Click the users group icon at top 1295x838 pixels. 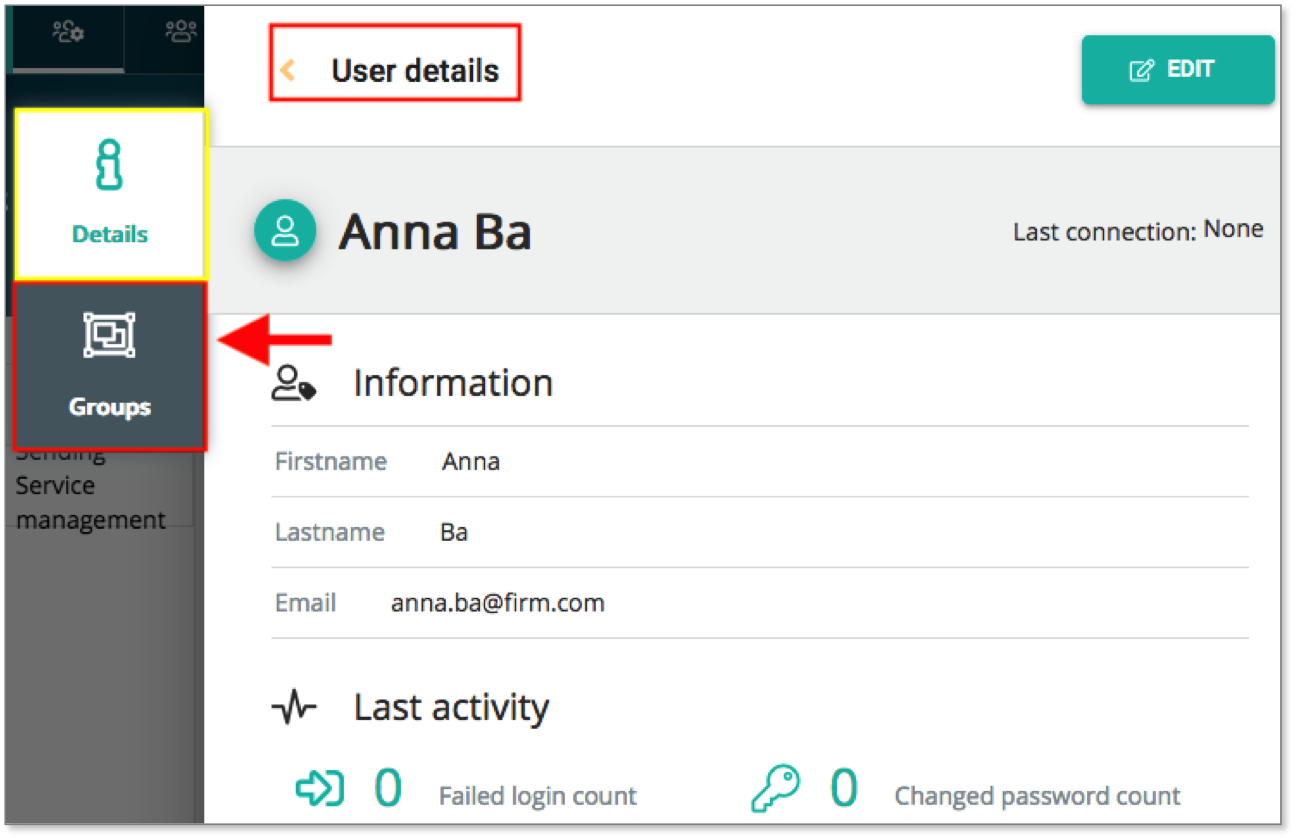tap(181, 32)
